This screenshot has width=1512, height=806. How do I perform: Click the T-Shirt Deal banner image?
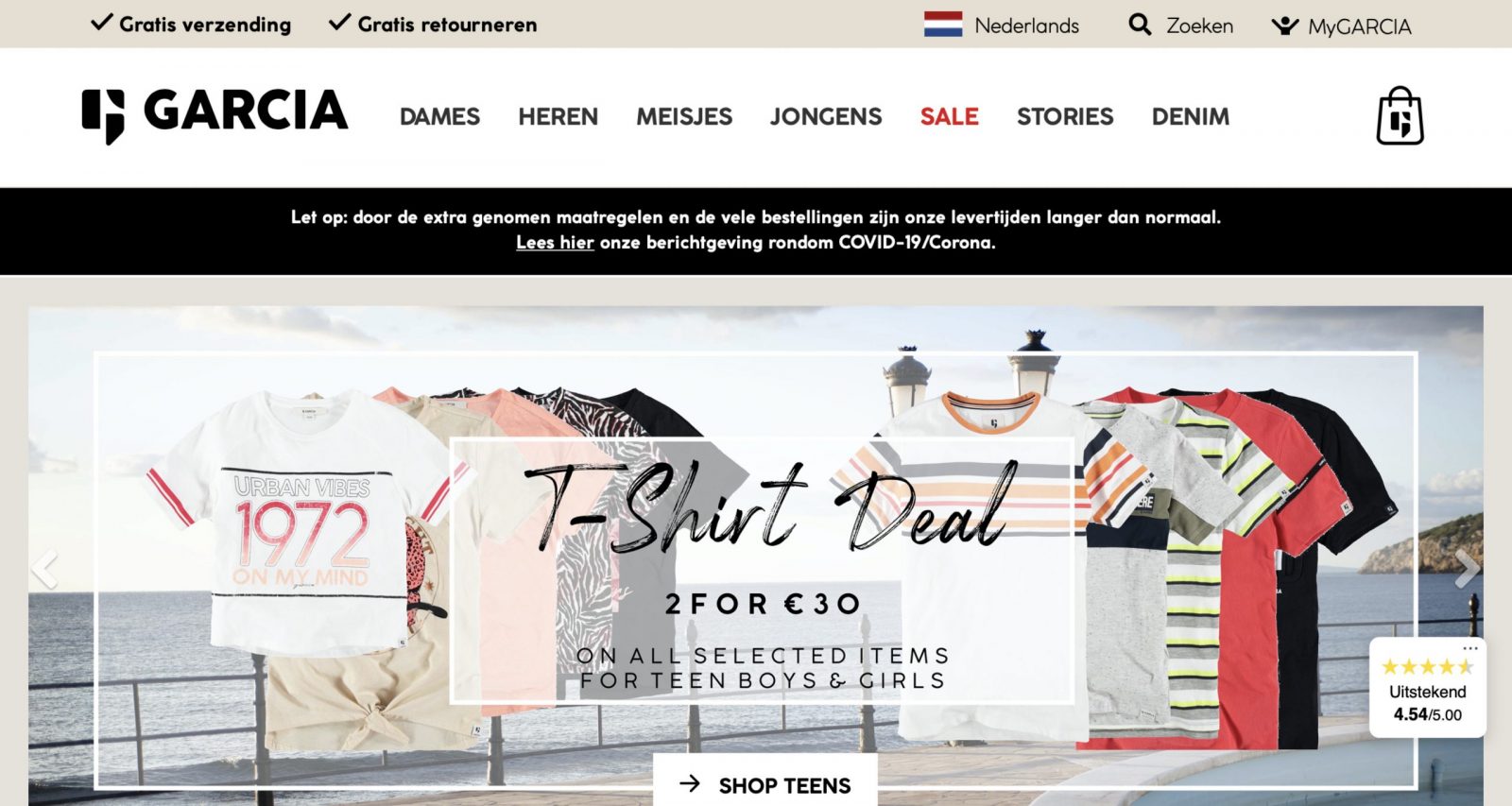coord(756,556)
